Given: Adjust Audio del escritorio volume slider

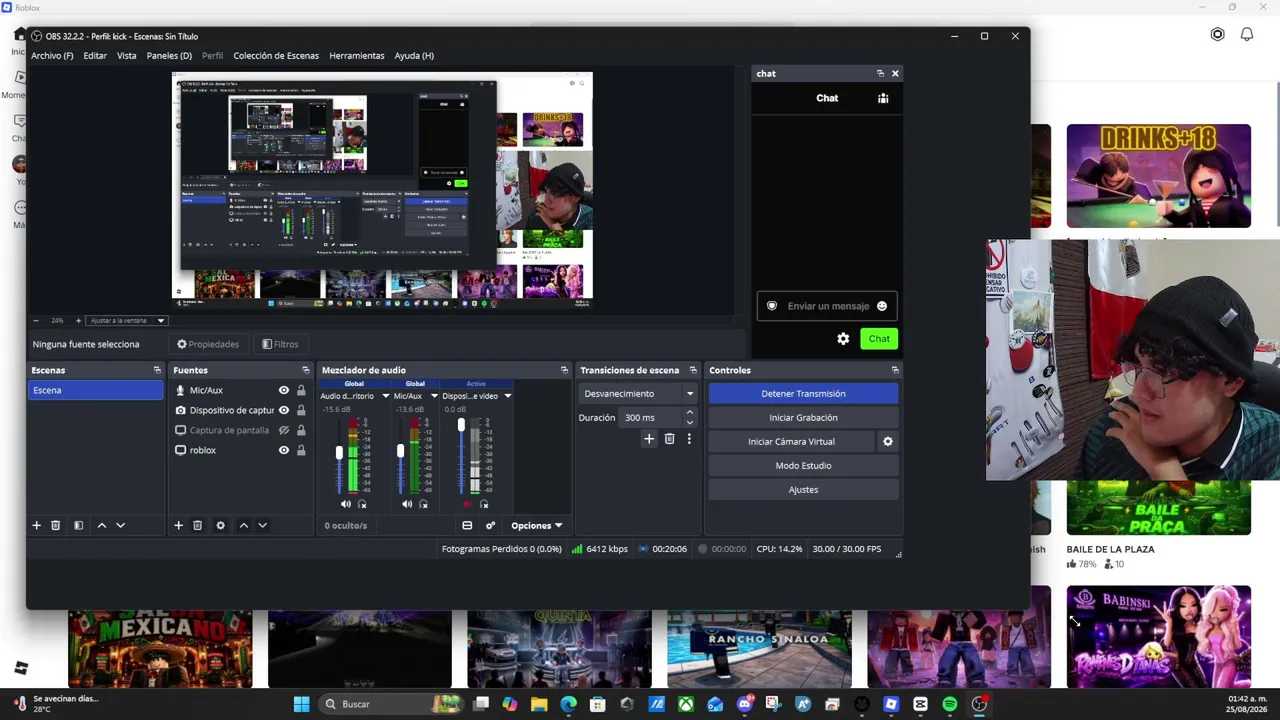Looking at the screenshot, I should (339, 453).
